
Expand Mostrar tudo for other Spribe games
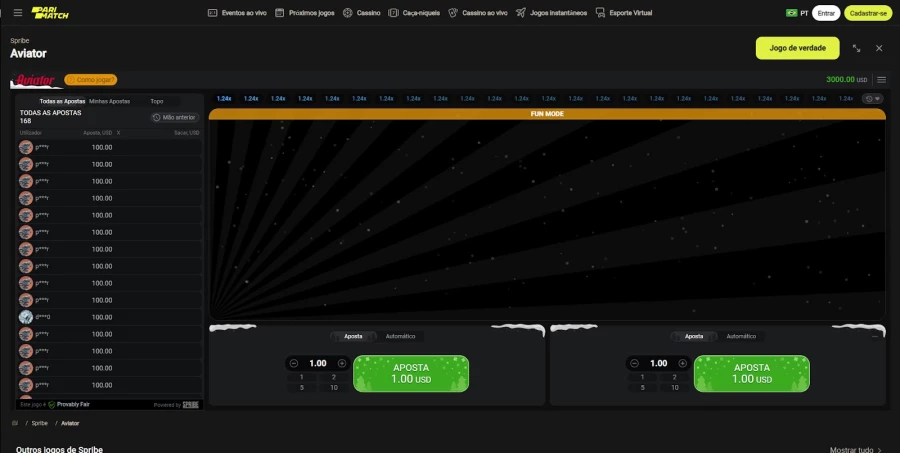pos(857,449)
